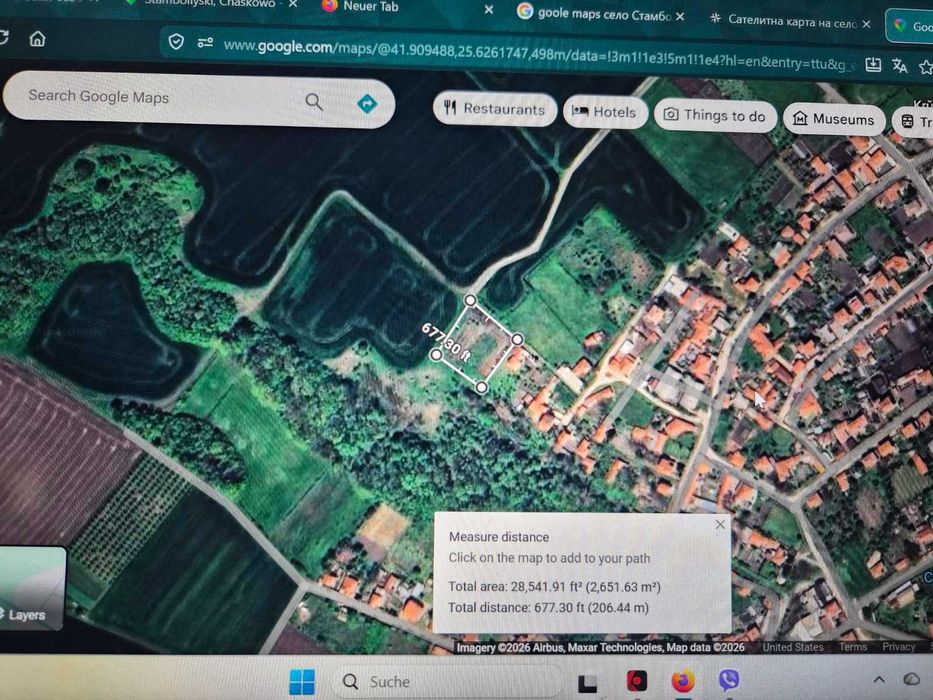Click the Google Maps search magnifier icon
The height and width of the screenshot is (700, 933).
point(314,102)
